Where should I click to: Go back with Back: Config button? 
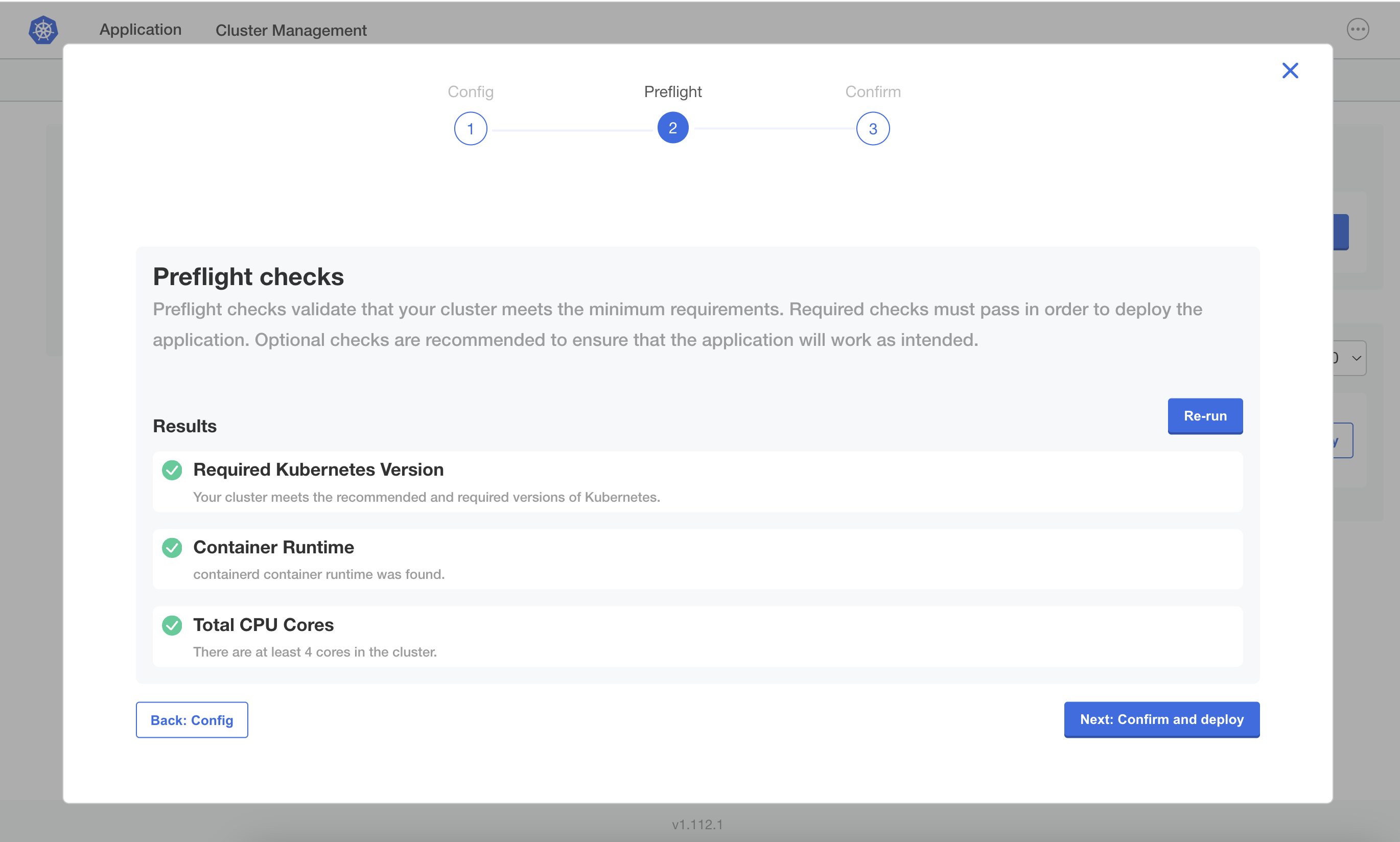click(x=192, y=720)
